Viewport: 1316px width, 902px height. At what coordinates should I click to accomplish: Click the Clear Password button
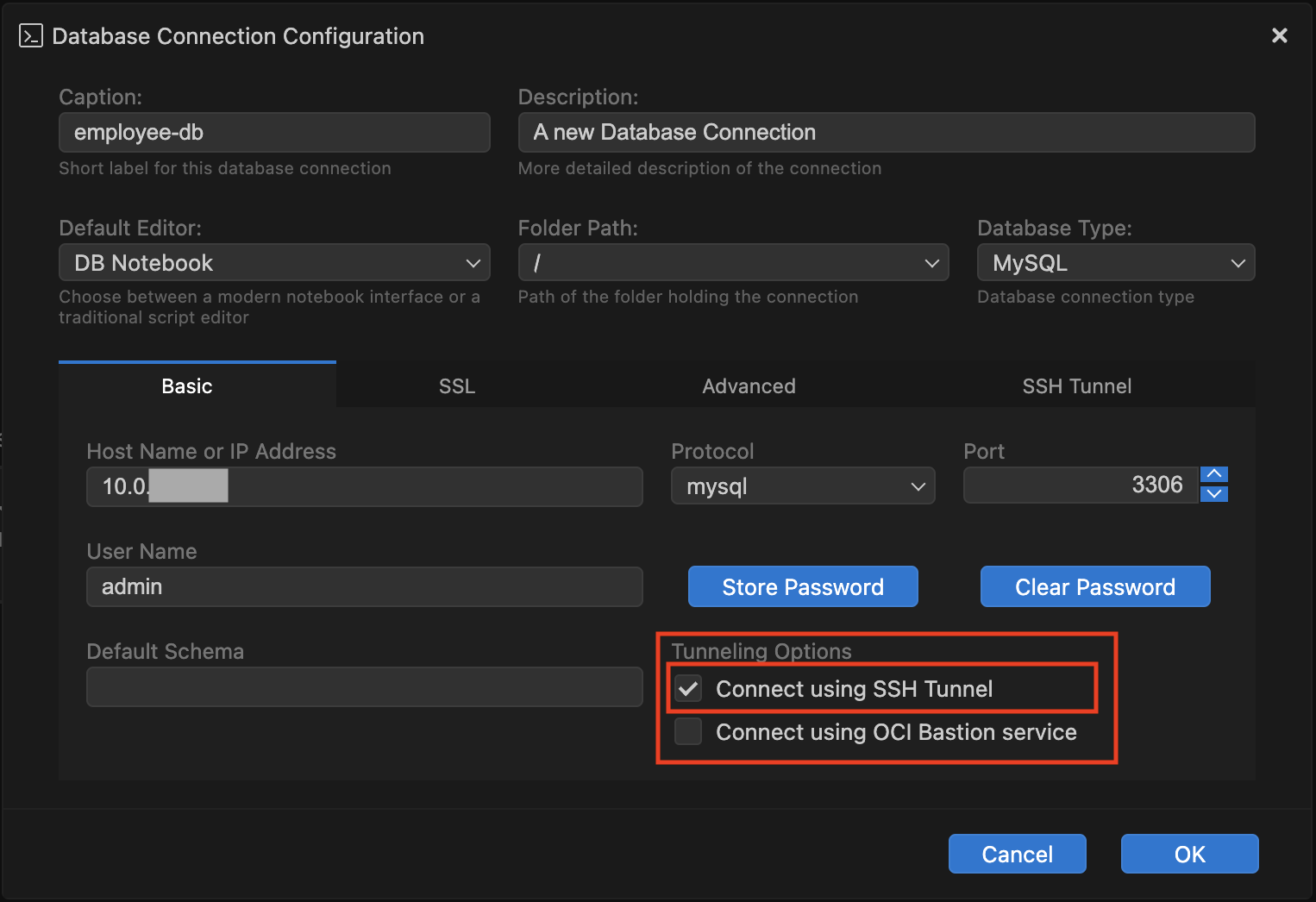1094,586
